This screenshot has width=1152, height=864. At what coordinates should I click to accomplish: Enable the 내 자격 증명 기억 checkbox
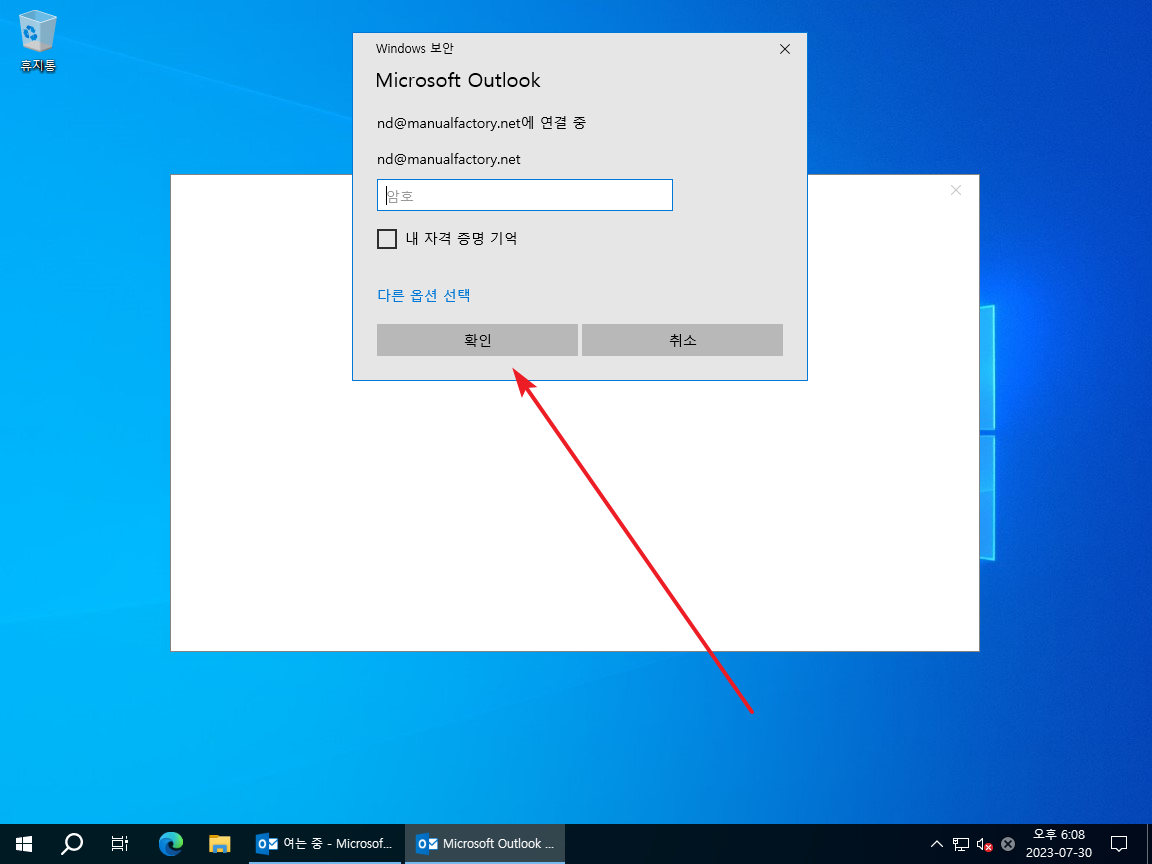point(386,239)
